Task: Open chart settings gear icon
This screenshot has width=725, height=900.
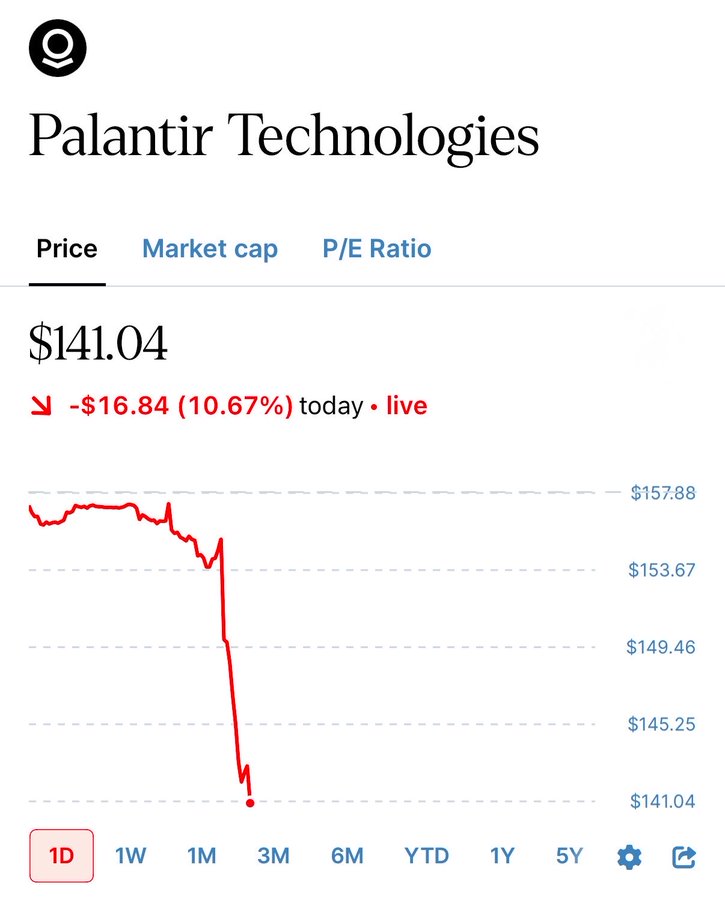Action: click(629, 857)
